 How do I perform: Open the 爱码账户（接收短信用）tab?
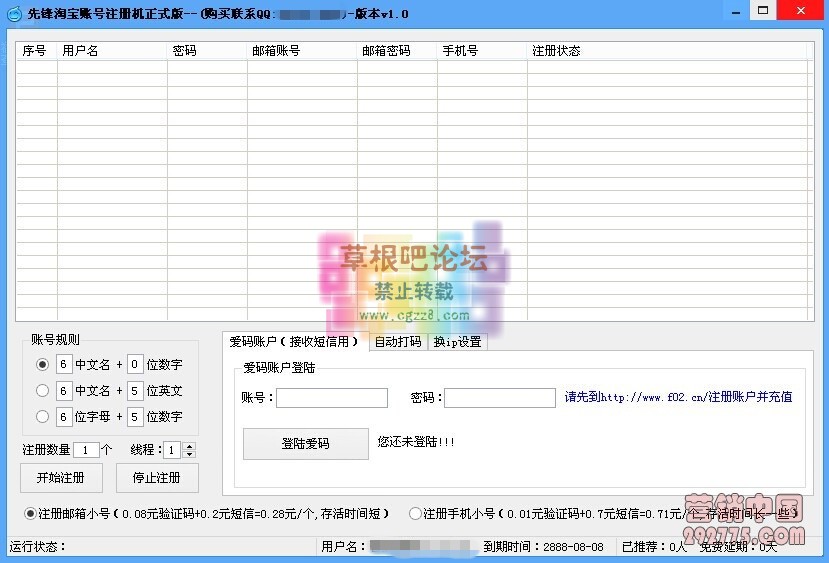[294, 342]
